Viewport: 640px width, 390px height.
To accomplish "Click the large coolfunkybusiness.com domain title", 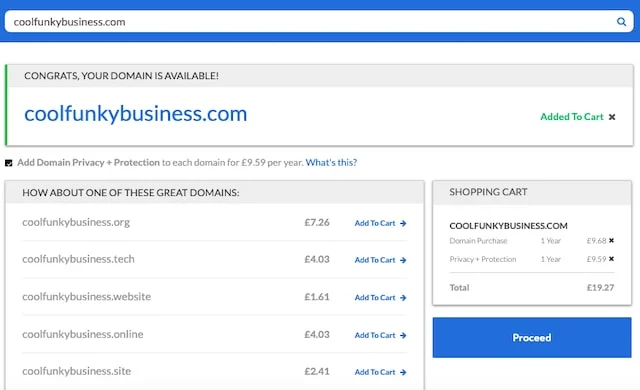I will [136, 113].
